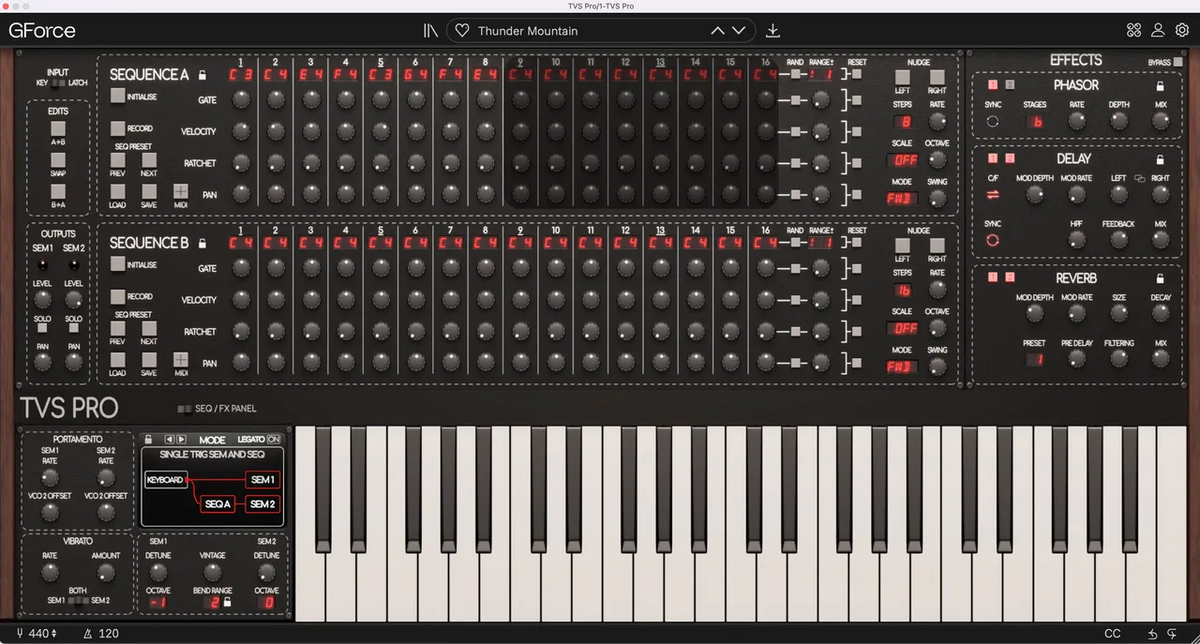The image size is (1200, 644).
Task: Change Sequence A Steps value display
Action: pos(905,122)
